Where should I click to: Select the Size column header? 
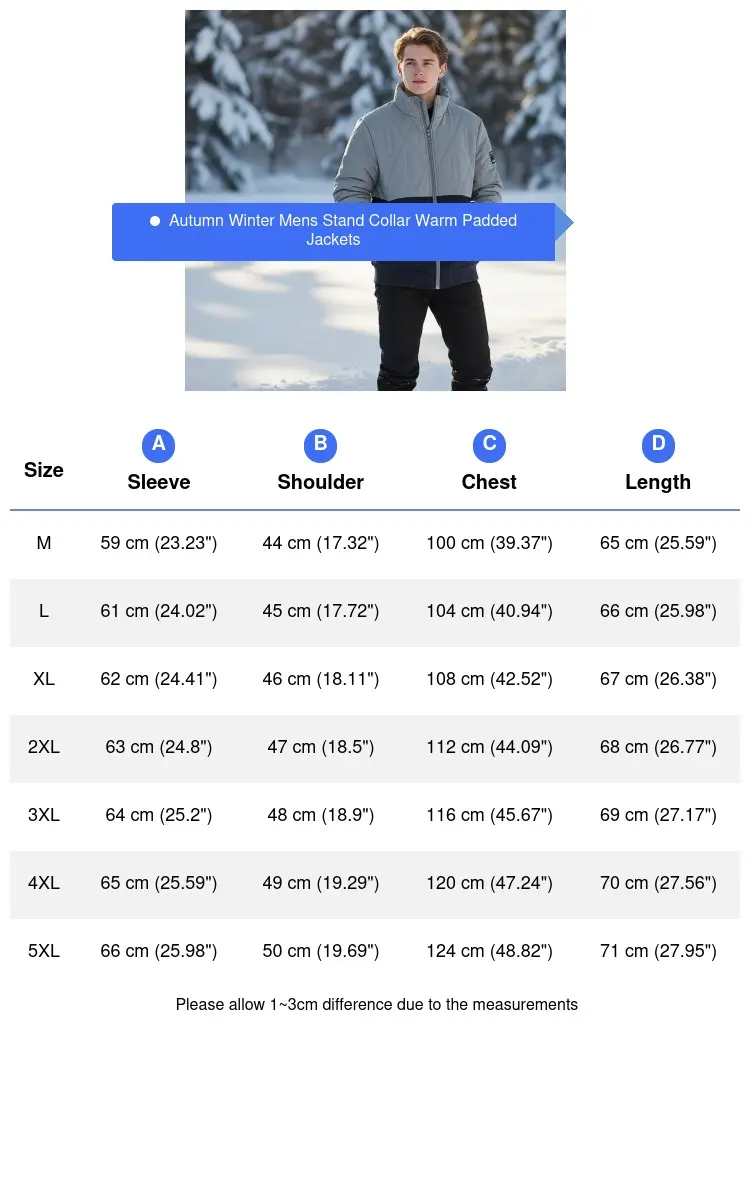coord(44,470)
